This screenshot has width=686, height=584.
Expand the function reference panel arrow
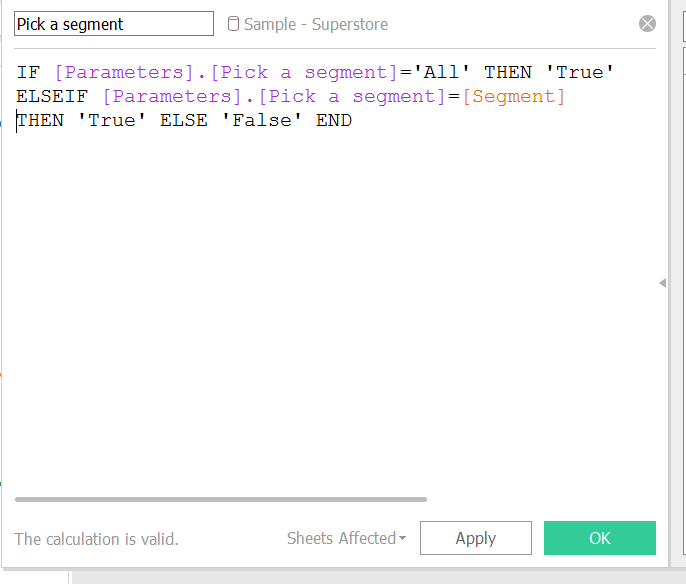point(662,284)
